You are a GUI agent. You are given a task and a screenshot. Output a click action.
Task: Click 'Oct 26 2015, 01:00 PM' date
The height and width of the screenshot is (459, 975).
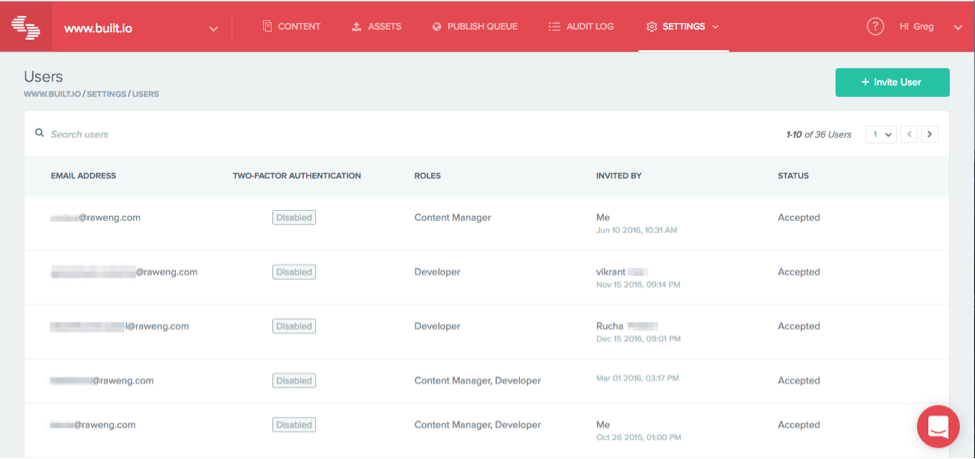638,437
